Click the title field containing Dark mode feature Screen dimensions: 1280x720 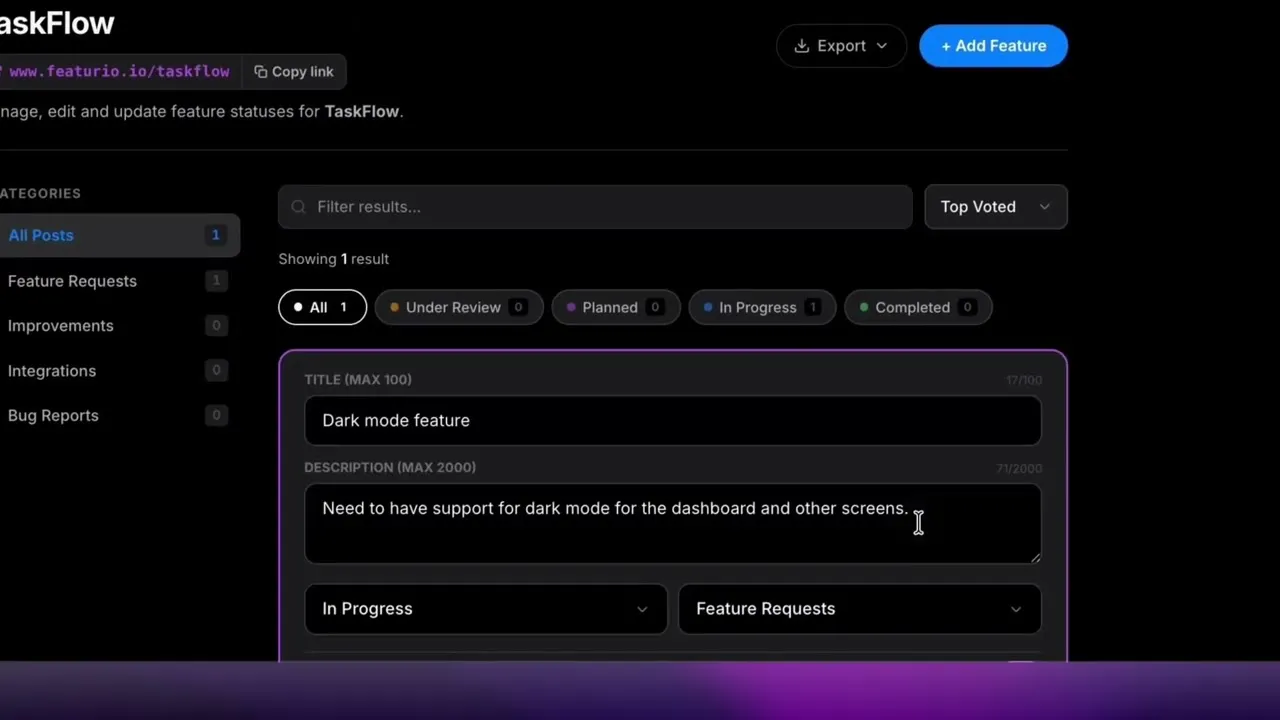(x=673, y=420)
